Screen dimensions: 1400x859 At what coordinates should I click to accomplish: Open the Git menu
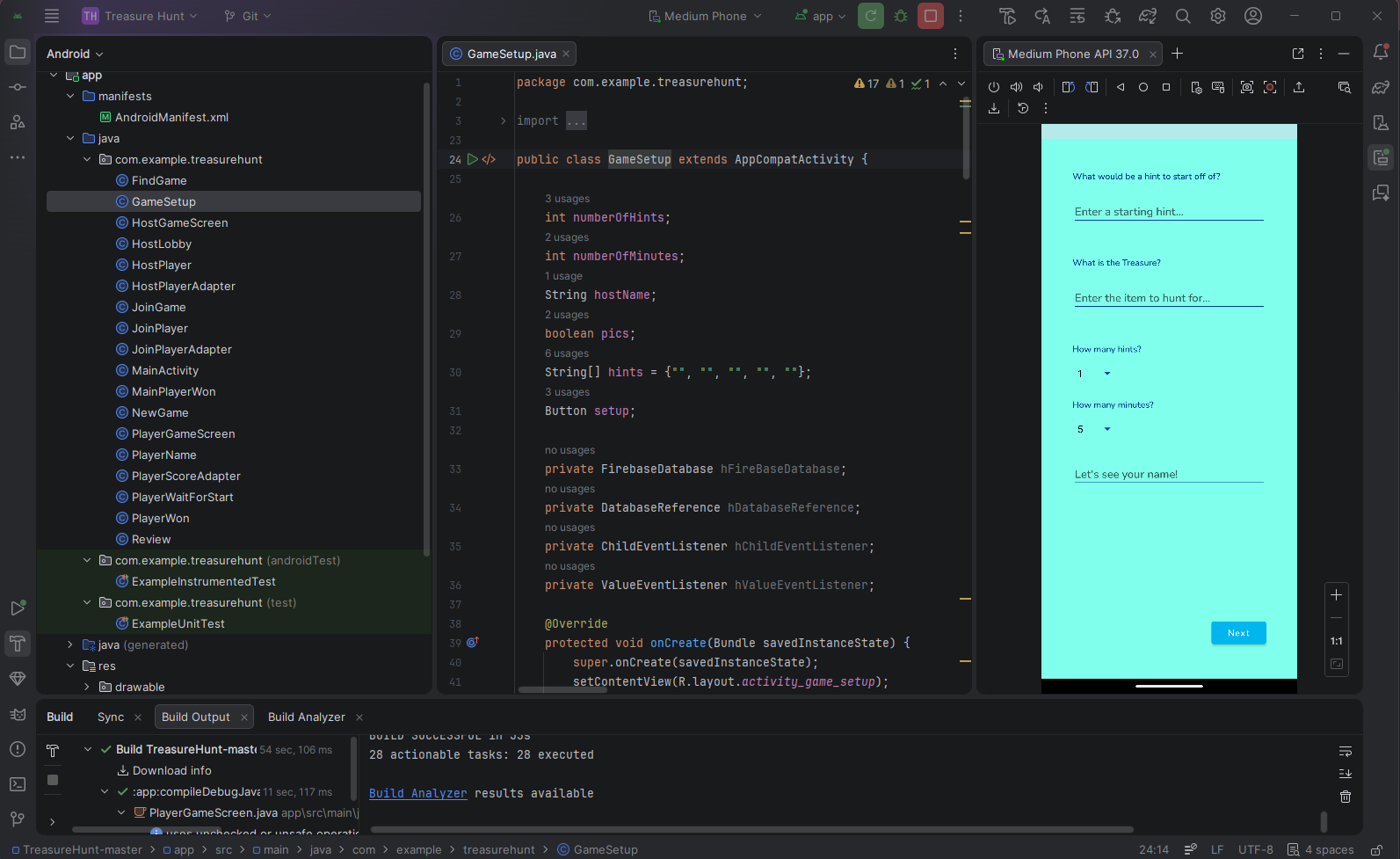pyautogui.click(x=248, y=16)
